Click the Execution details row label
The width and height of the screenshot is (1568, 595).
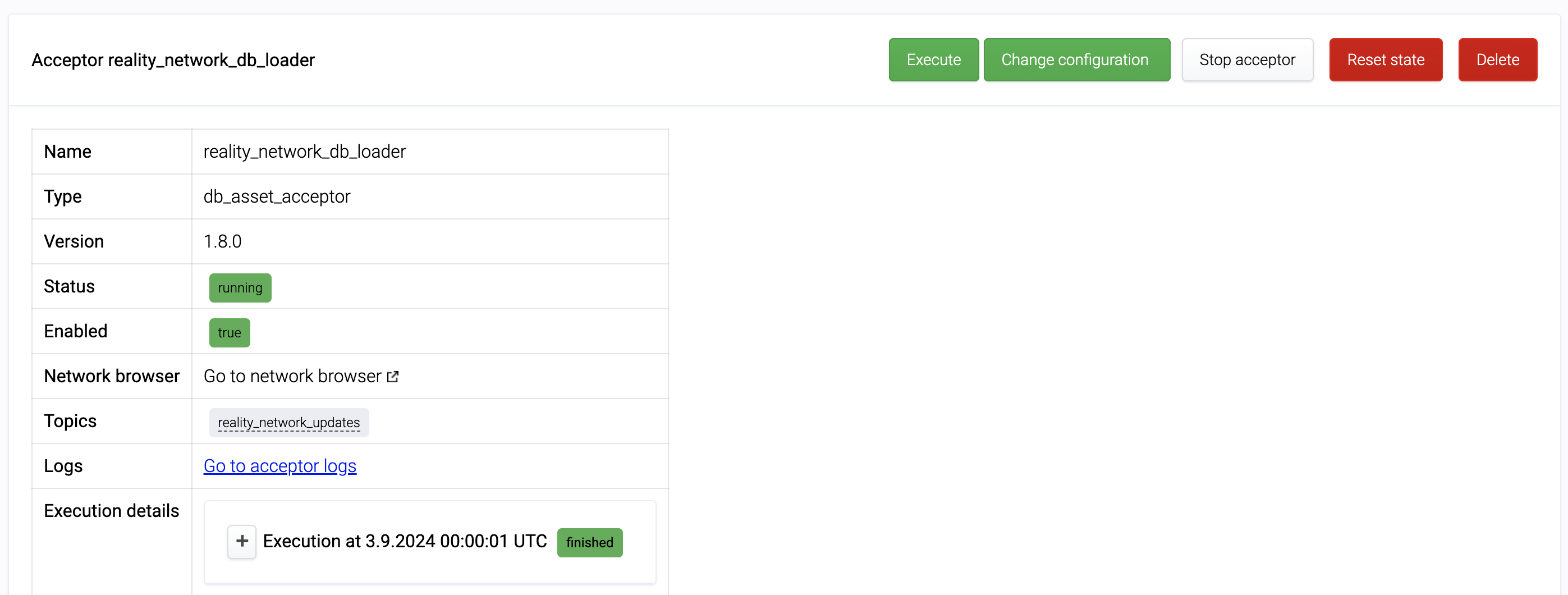[111, 511]
